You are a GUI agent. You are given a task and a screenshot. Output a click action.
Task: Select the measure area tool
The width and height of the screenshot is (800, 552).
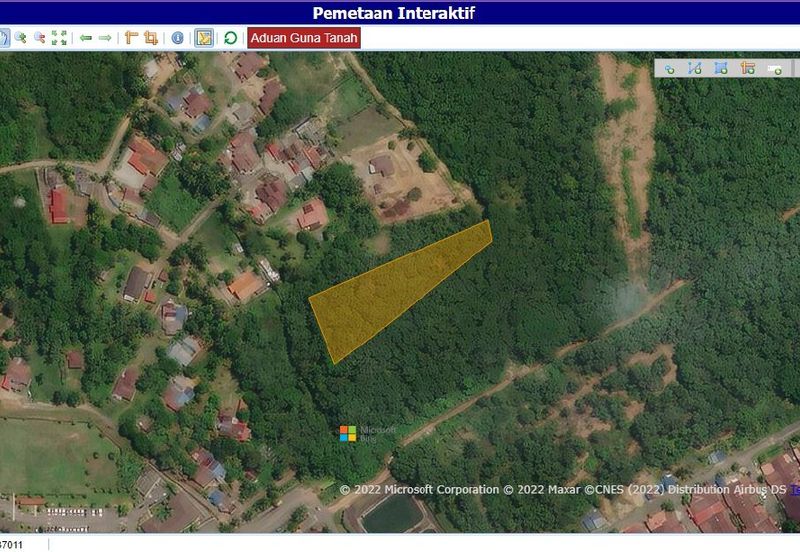click(151, 38)
